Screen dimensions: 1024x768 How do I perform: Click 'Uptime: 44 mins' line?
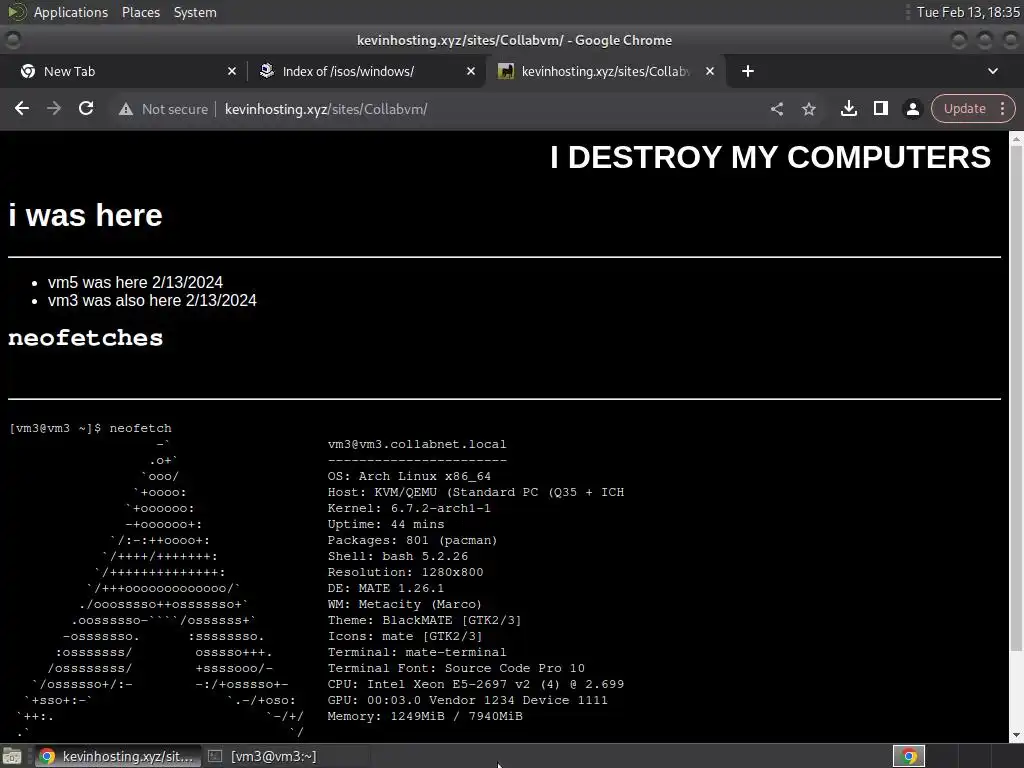pyautogui.click(x=385, y=524)
